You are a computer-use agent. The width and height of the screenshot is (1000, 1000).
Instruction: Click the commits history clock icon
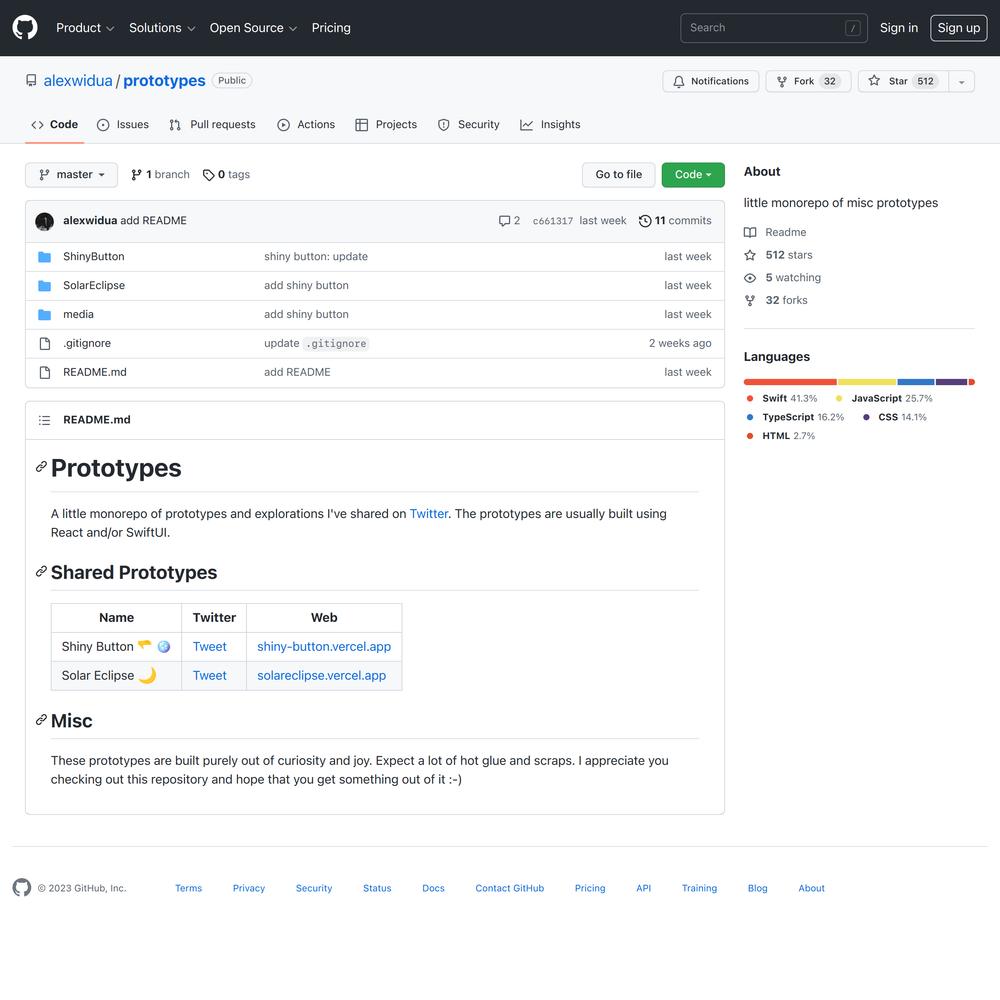(645, 221)
